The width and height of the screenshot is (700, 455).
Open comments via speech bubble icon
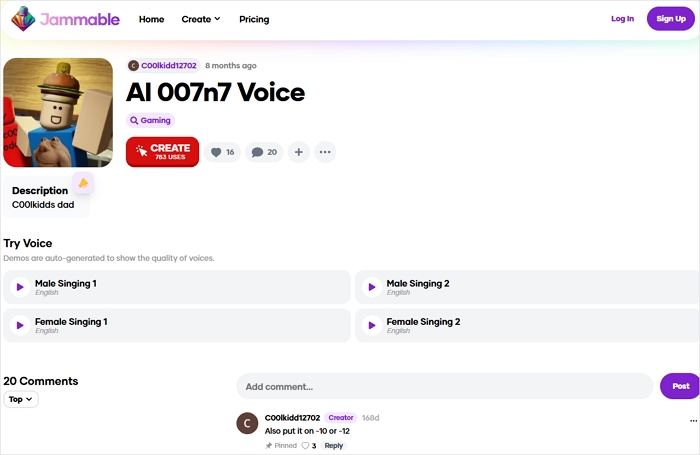(264, 152)
